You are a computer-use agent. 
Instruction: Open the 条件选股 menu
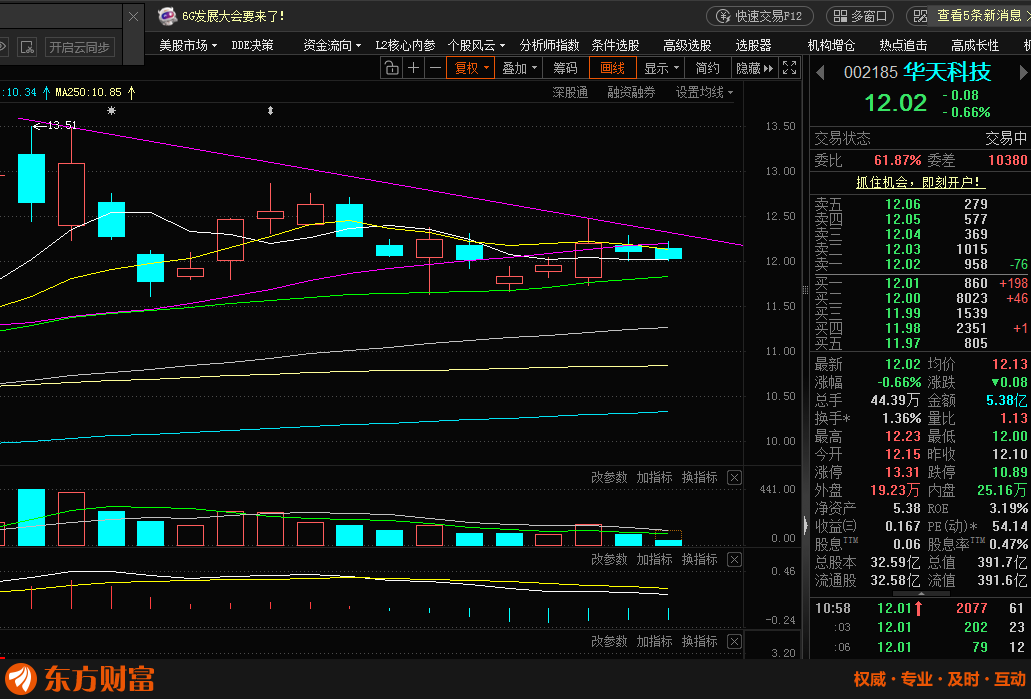click(615, 45)
